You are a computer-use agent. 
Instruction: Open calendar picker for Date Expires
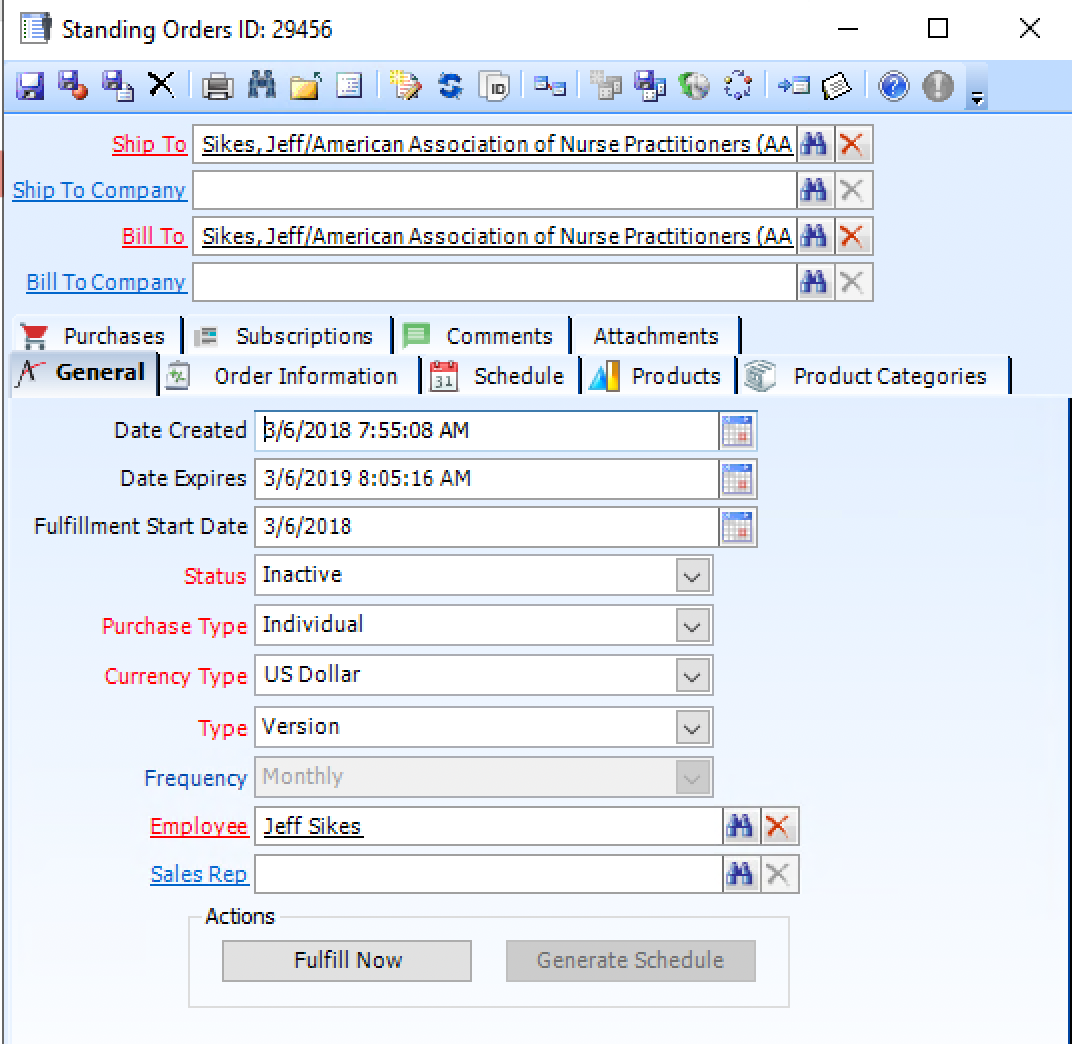click(x=738, y=479)
